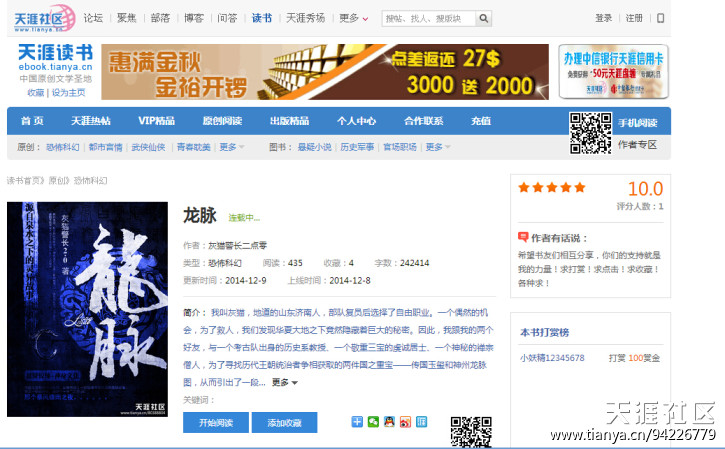
Task: Expand the 更多 dropdown after 青春耽美
Action: coord(232,147)
